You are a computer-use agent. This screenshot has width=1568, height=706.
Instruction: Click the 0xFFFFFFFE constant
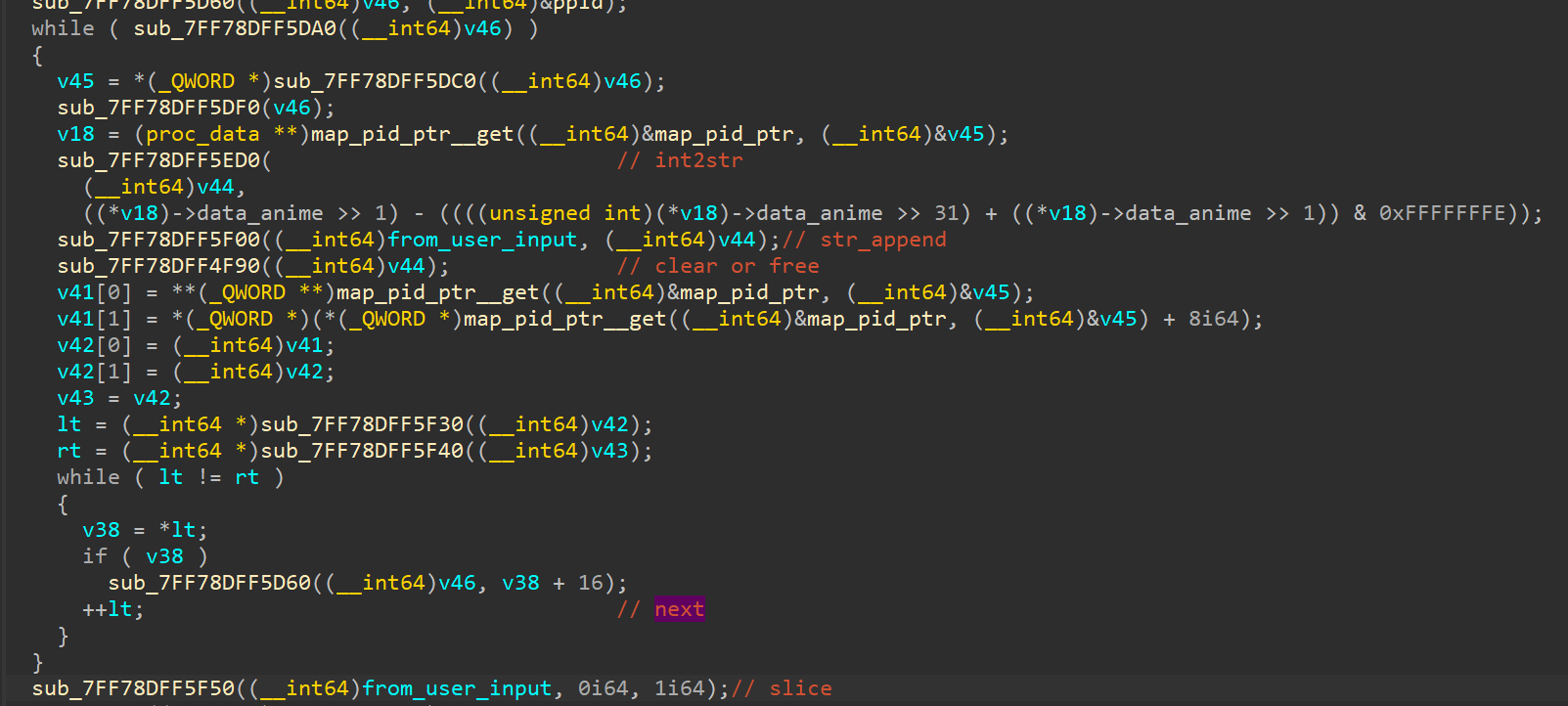click(1442, 213)
